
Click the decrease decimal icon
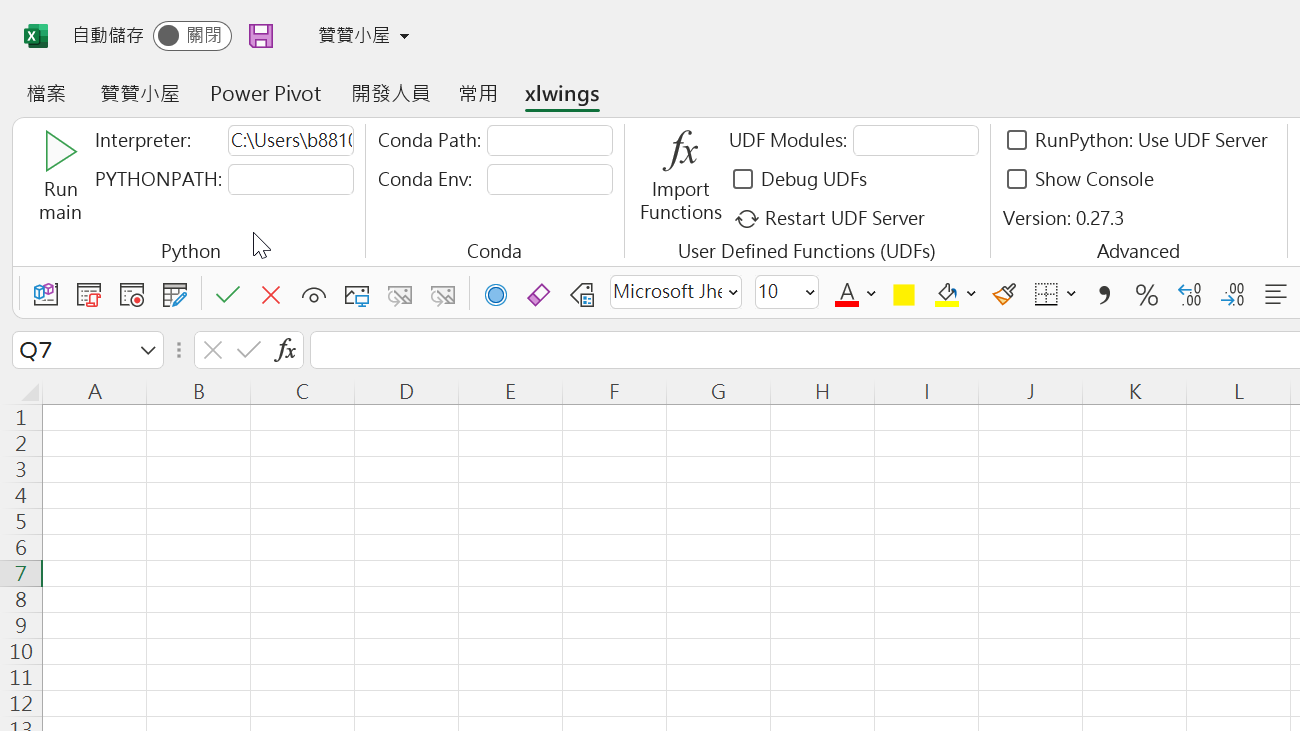click(1232, 294)
